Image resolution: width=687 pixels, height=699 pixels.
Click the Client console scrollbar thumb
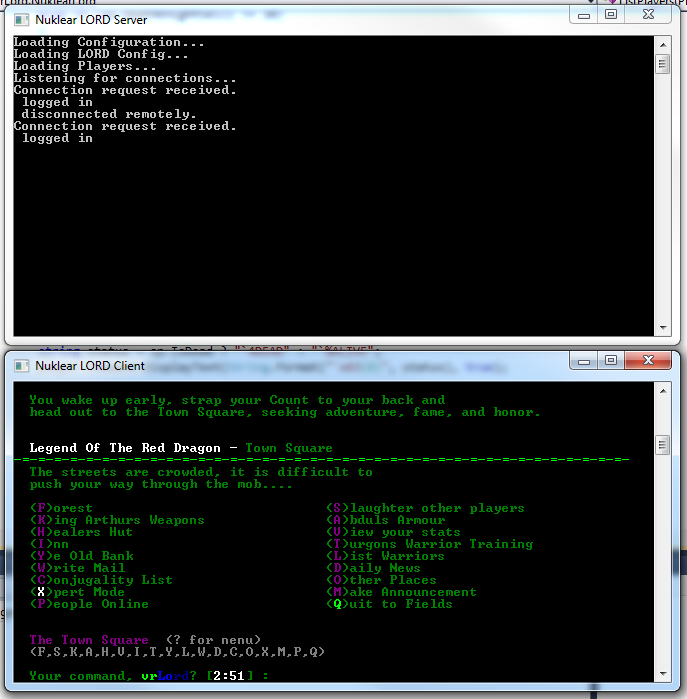[x=662, y=444]
